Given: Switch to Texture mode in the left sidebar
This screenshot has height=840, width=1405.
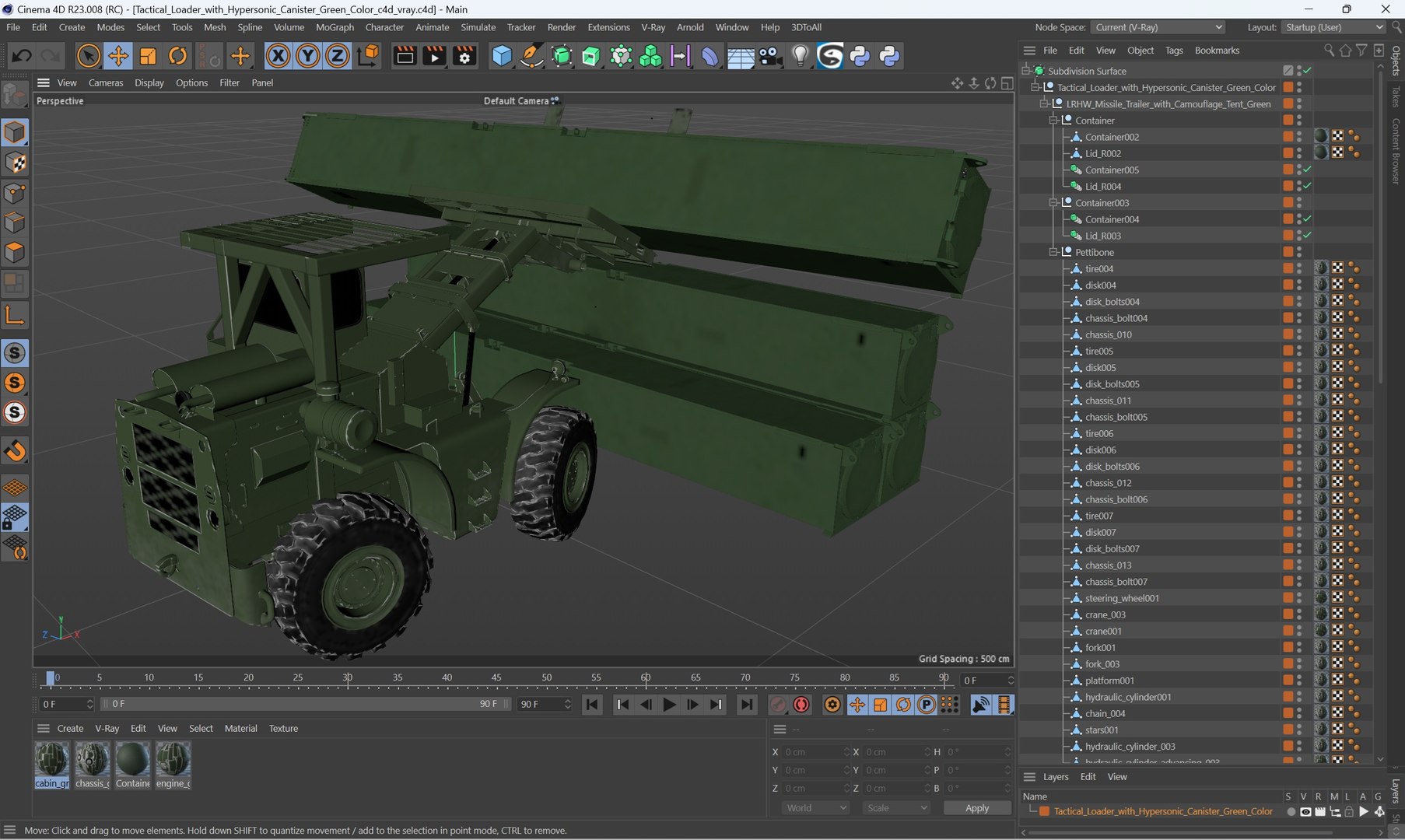Looking at the screenshot, I should [15, 163].
